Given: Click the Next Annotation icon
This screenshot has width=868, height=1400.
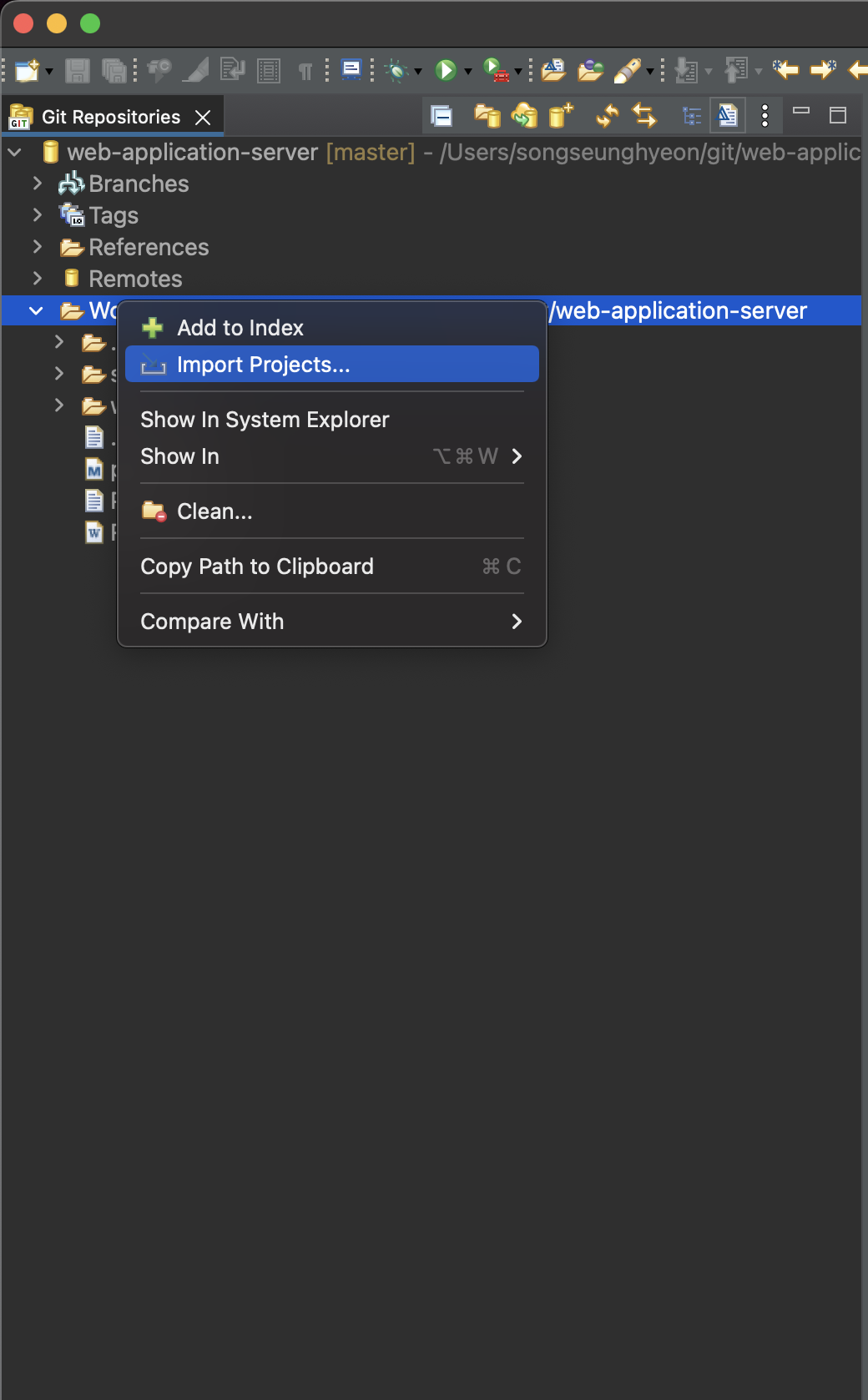Looking at the screenshot, I should tap(686, 70).
